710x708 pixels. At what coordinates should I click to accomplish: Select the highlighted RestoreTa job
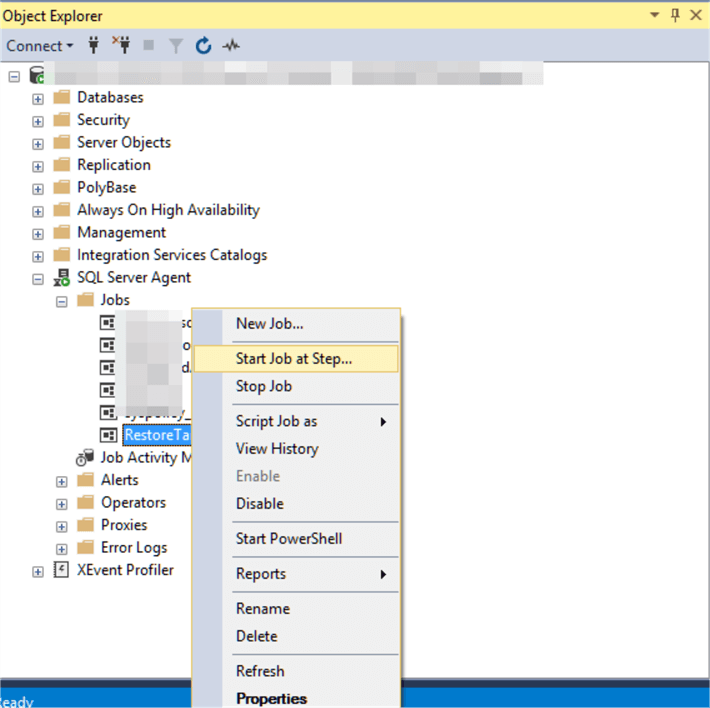coord(157,435)
